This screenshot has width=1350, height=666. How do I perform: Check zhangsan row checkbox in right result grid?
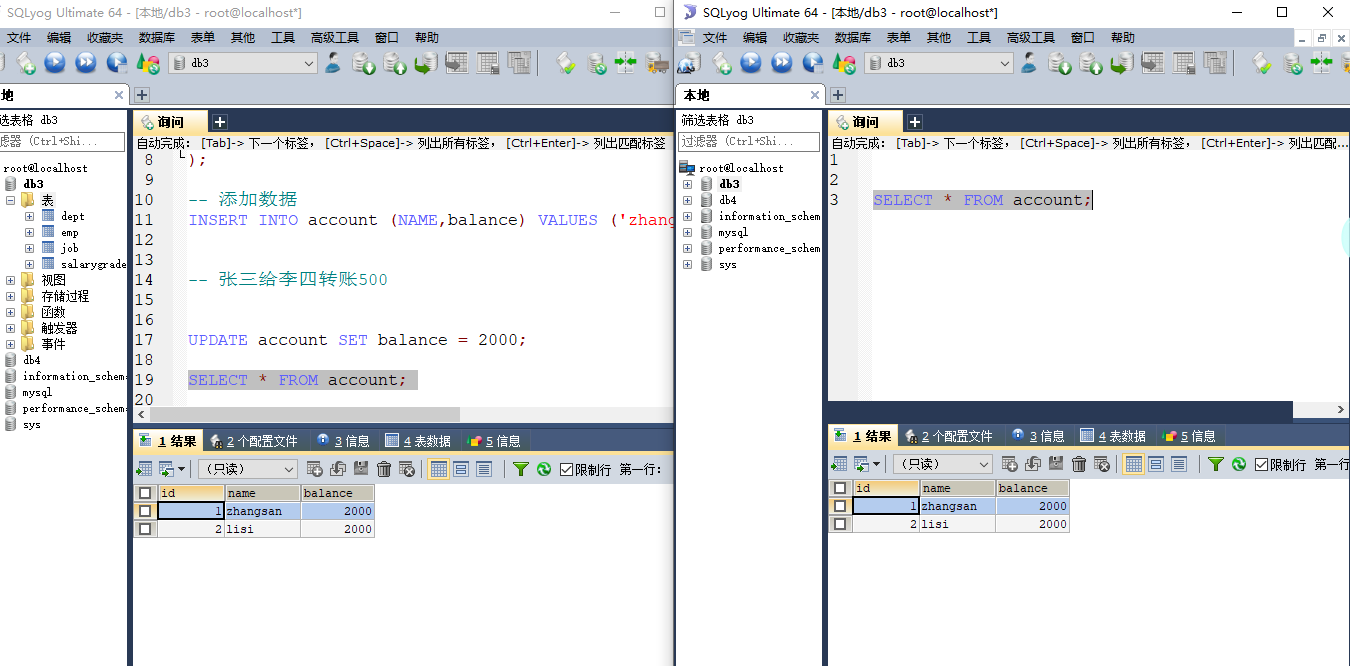pyautogui.click(x=840, y=506)
